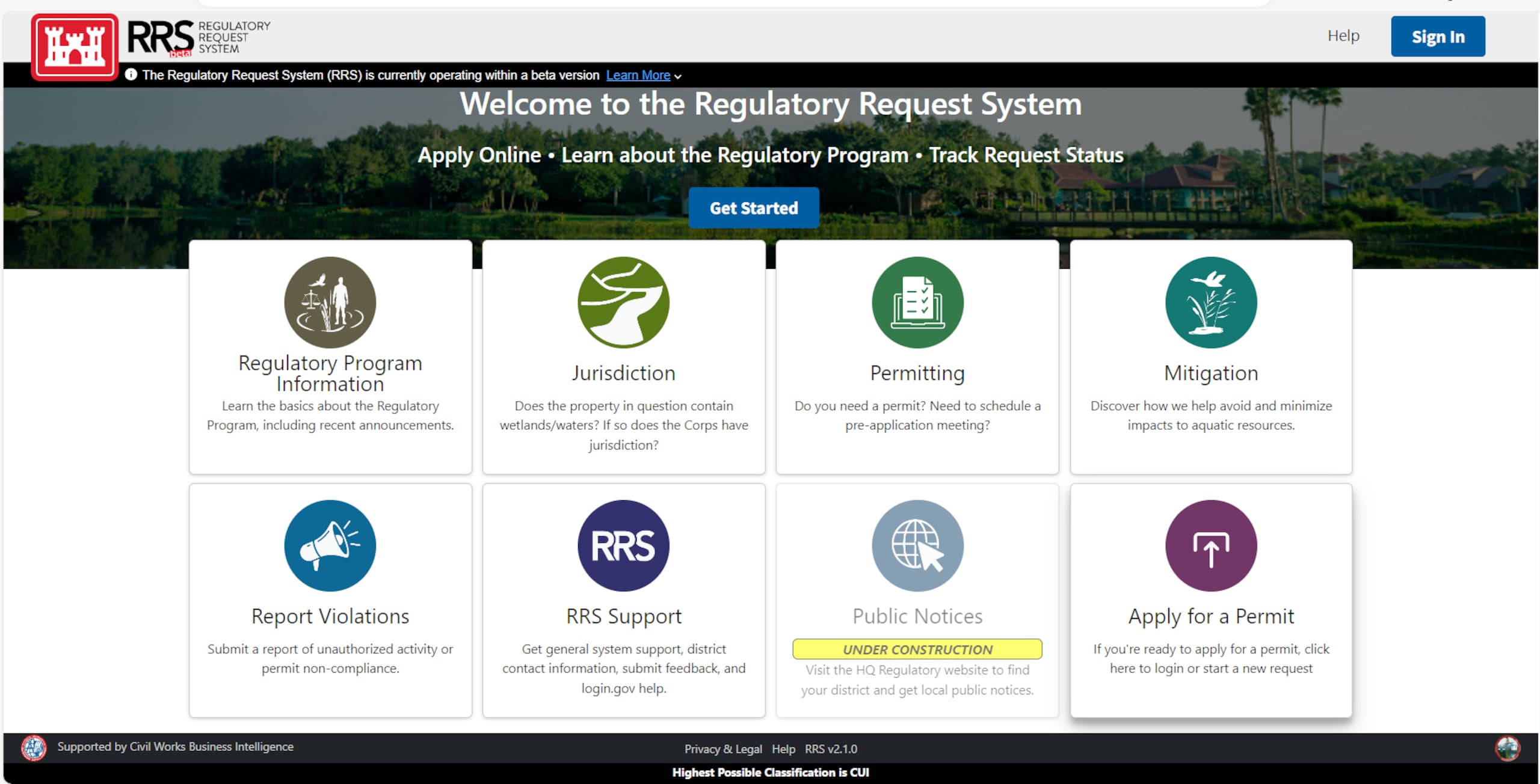
Task: Open Help from the top header
Action: pyautogui.click(x=1343, y=35)
